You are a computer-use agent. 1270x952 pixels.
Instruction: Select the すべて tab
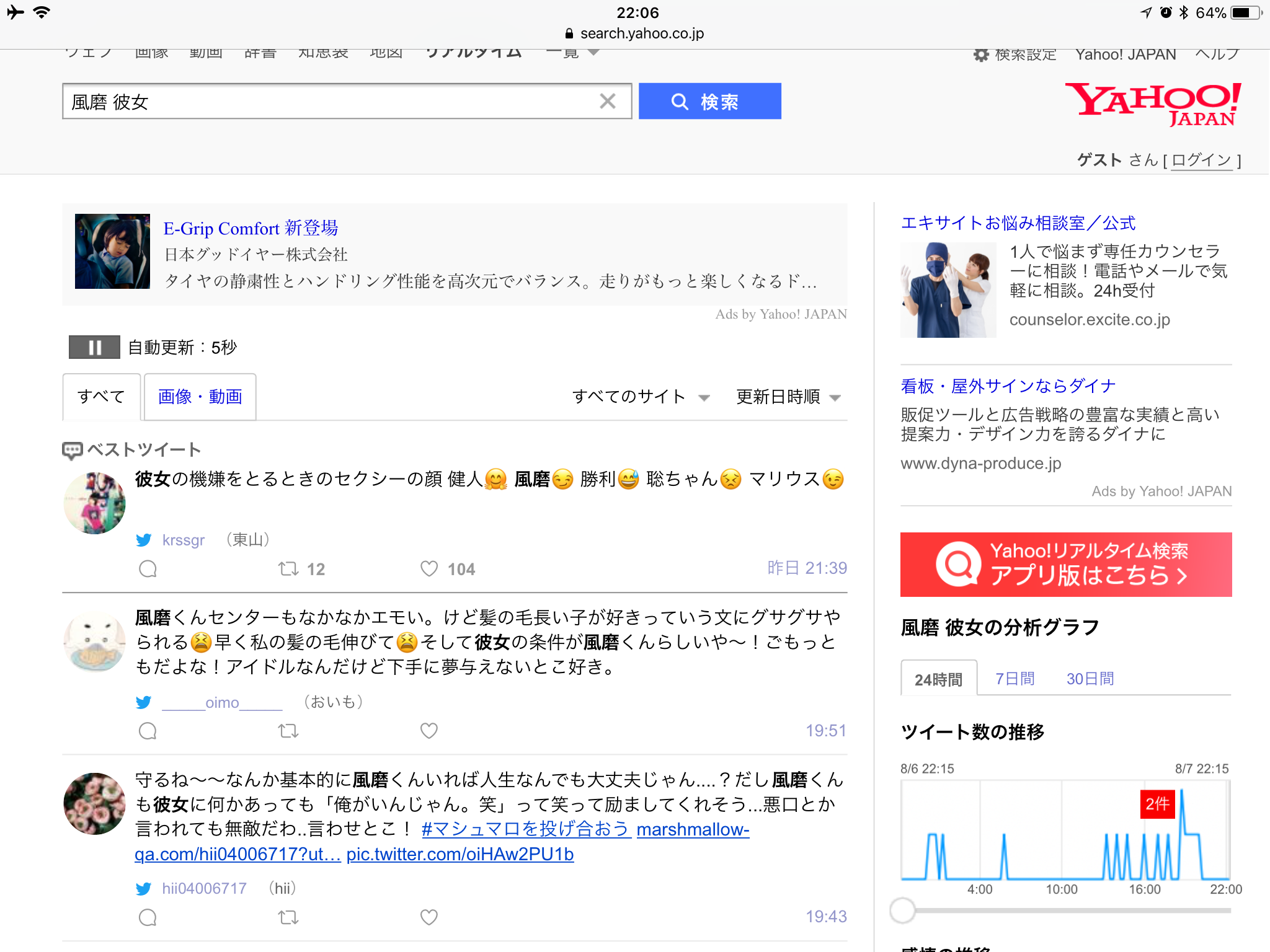coord(102,397)
